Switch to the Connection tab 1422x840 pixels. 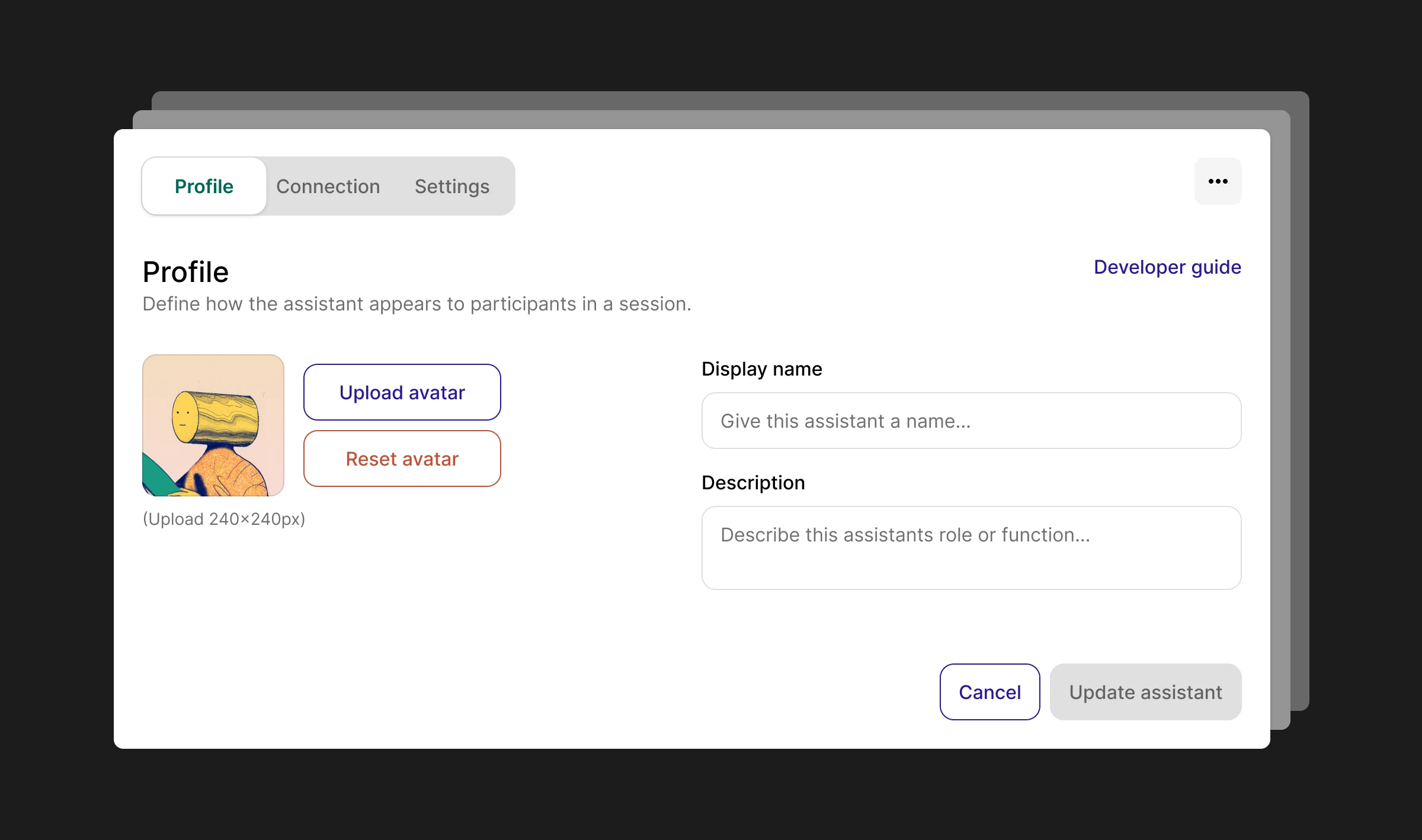click(328, 187)
